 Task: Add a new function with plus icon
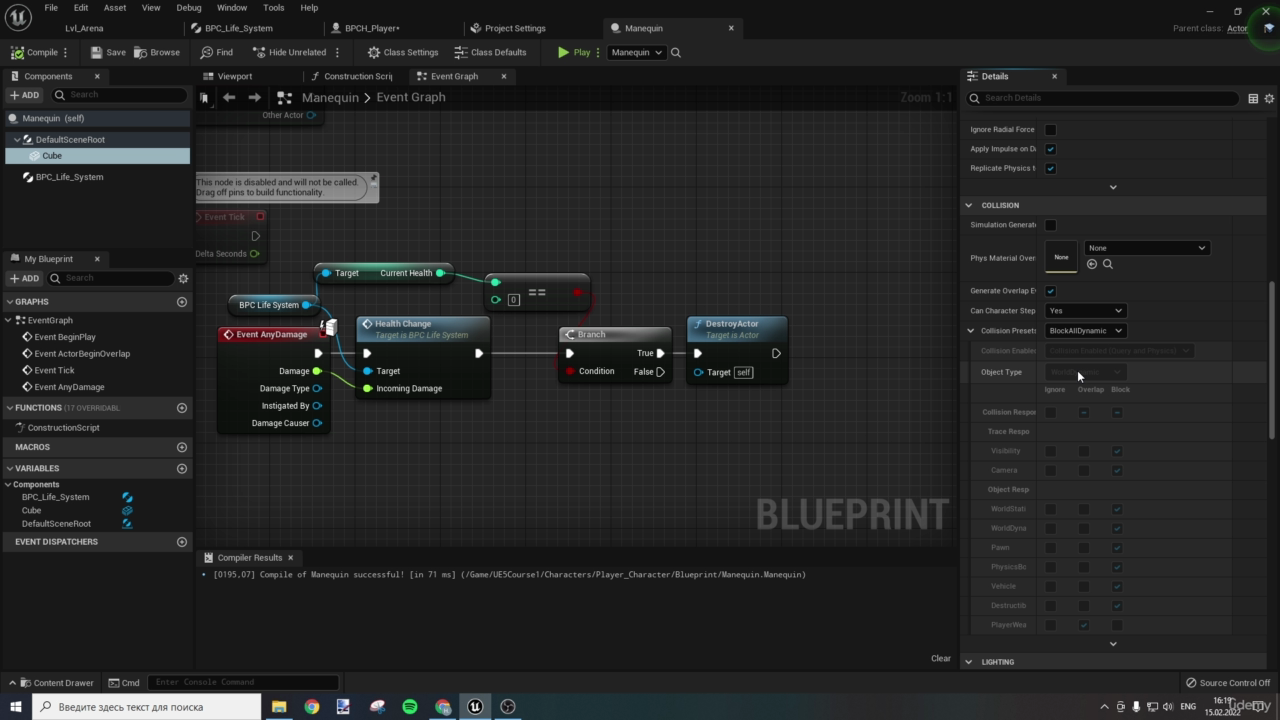coord(182,408)
